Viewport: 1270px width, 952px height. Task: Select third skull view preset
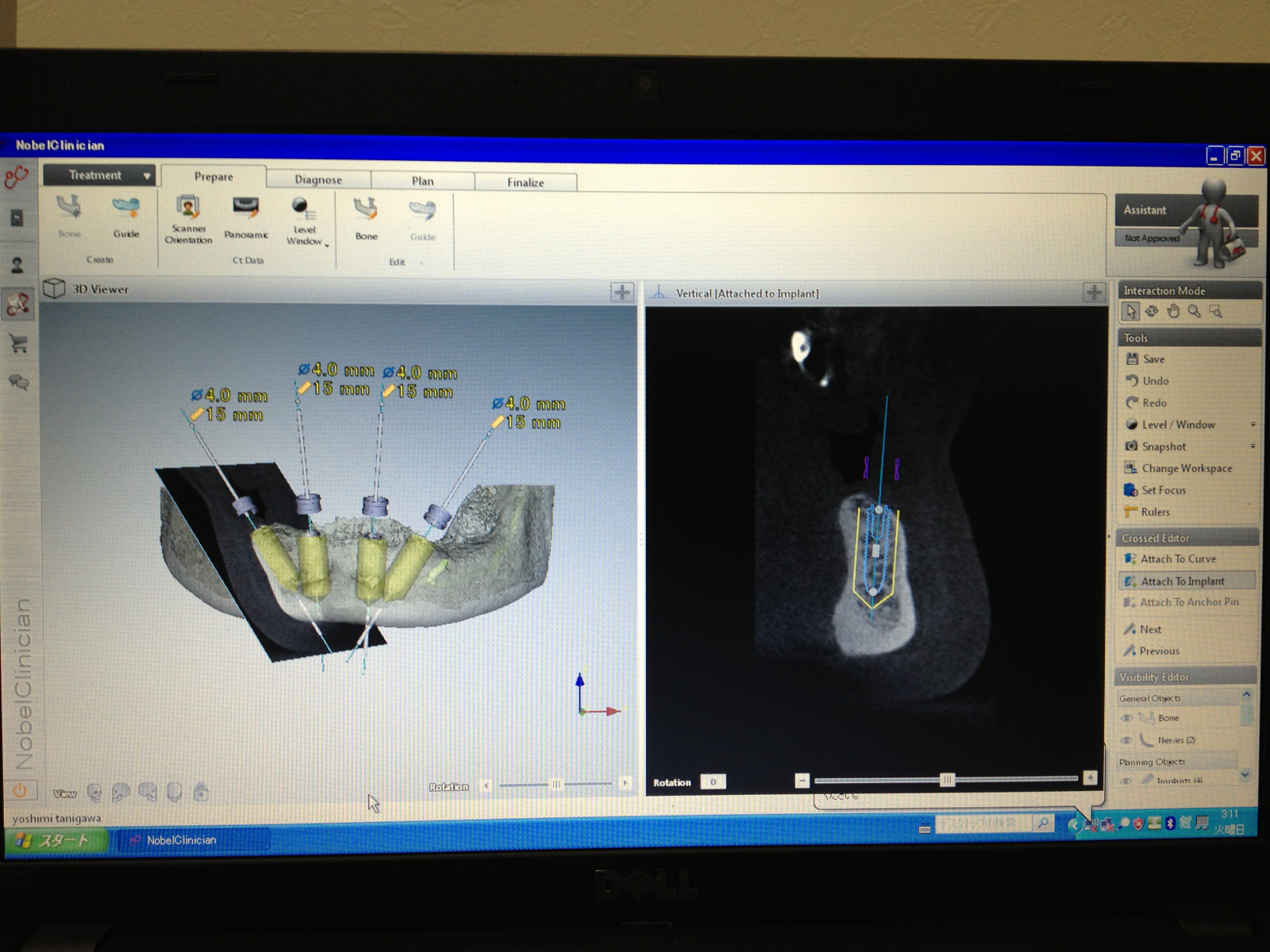click(148, 791)
